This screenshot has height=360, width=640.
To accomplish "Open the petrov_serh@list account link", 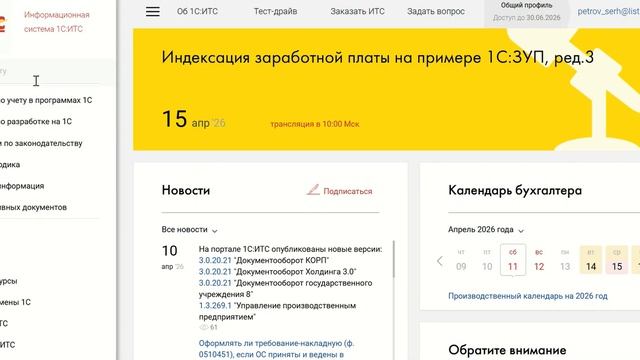I will coord(609,11).
